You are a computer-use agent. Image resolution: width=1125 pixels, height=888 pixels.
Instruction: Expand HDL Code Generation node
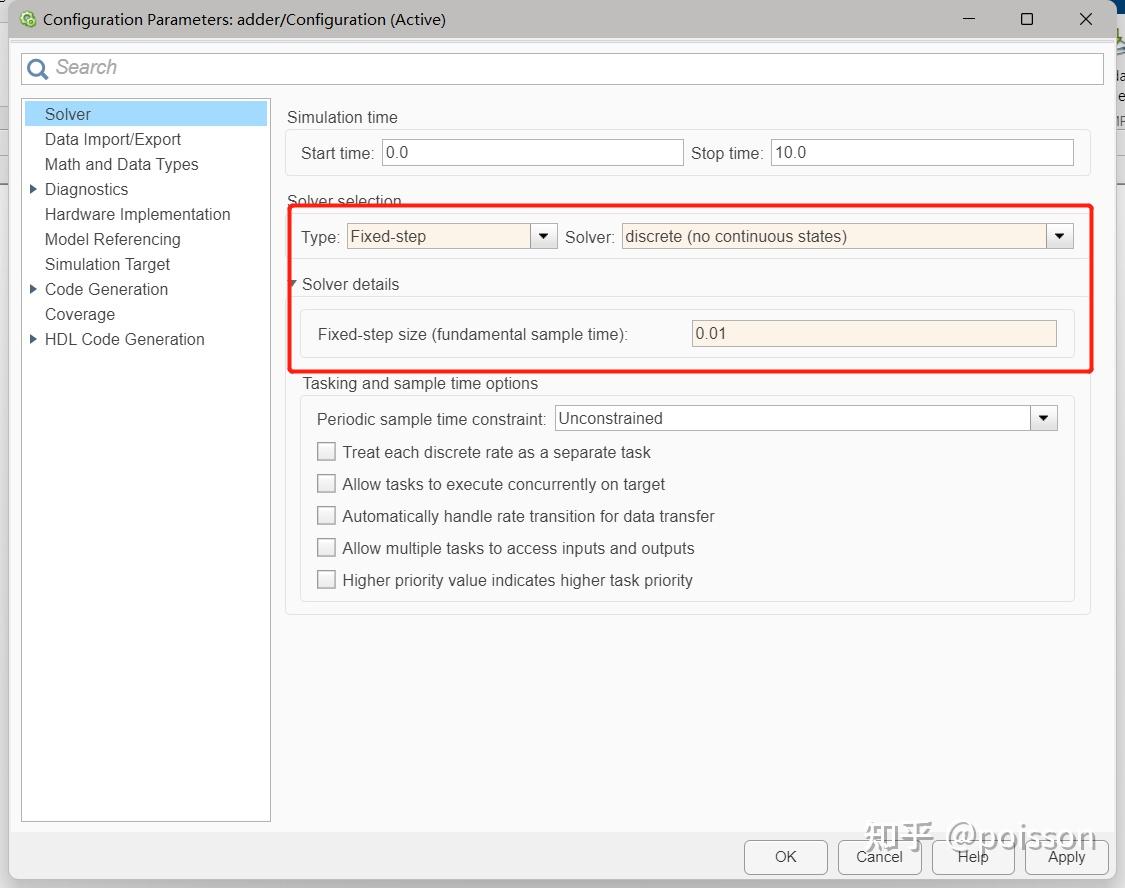(x=34, y=339)
